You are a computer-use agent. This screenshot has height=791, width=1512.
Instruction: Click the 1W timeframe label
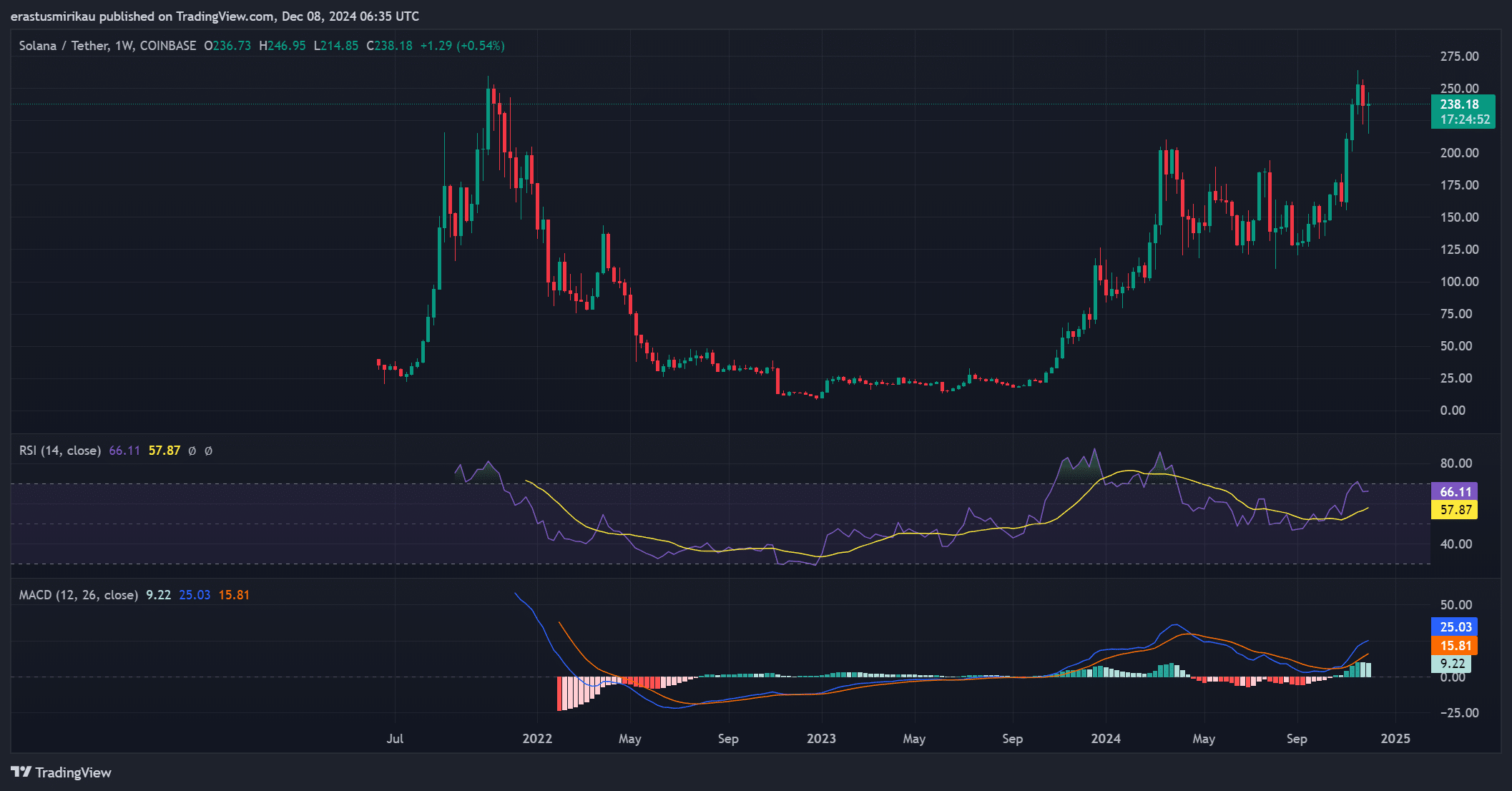click(x=124, y=46)
